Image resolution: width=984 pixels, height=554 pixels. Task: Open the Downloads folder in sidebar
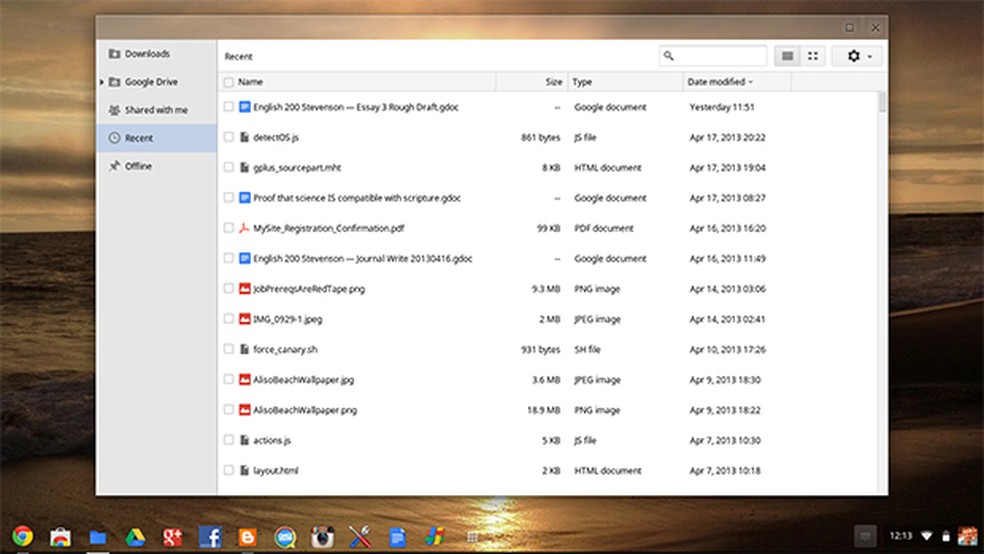[x=147, y=54]
